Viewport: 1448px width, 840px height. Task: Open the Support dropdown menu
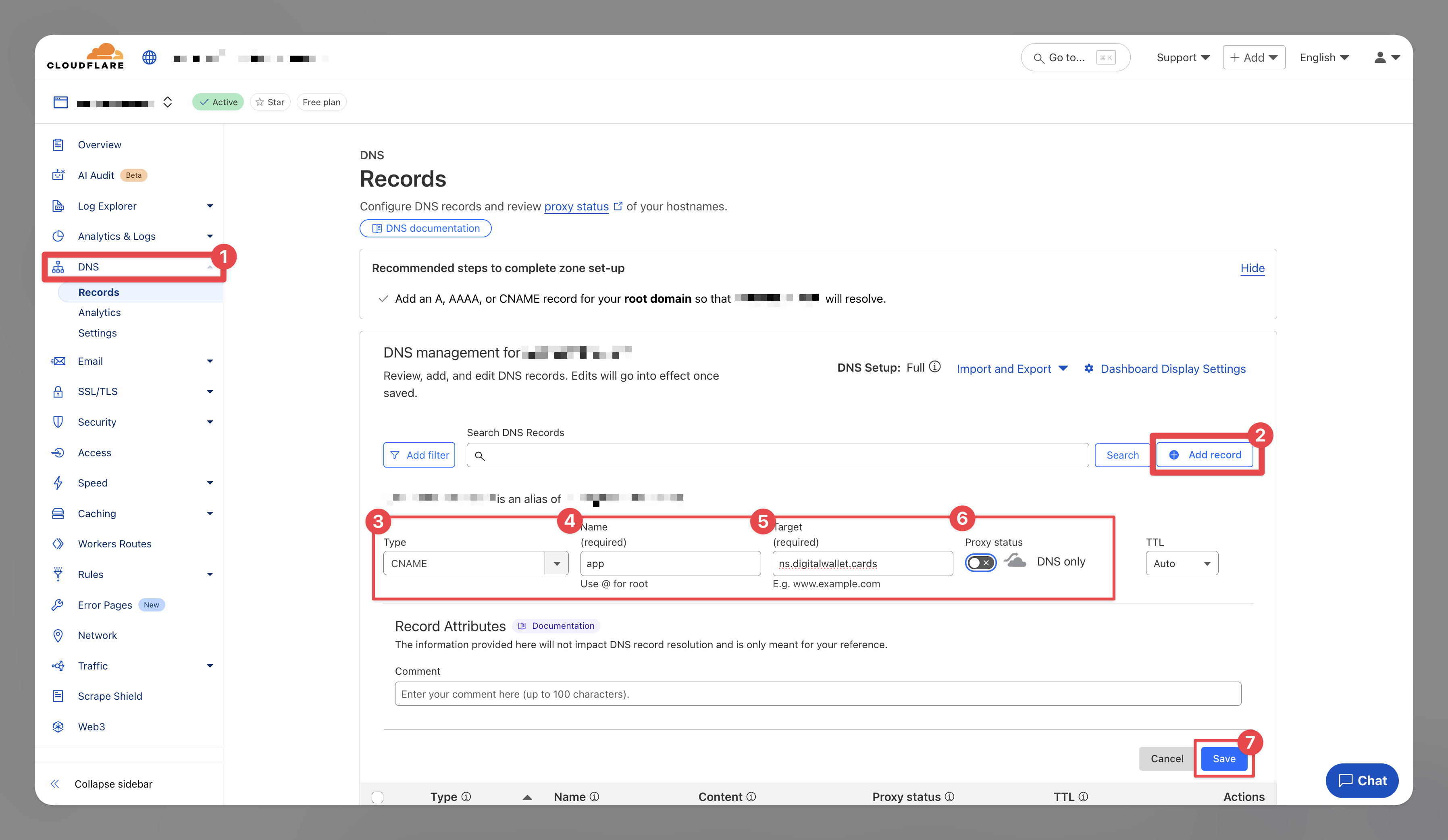click(1182, 58)
